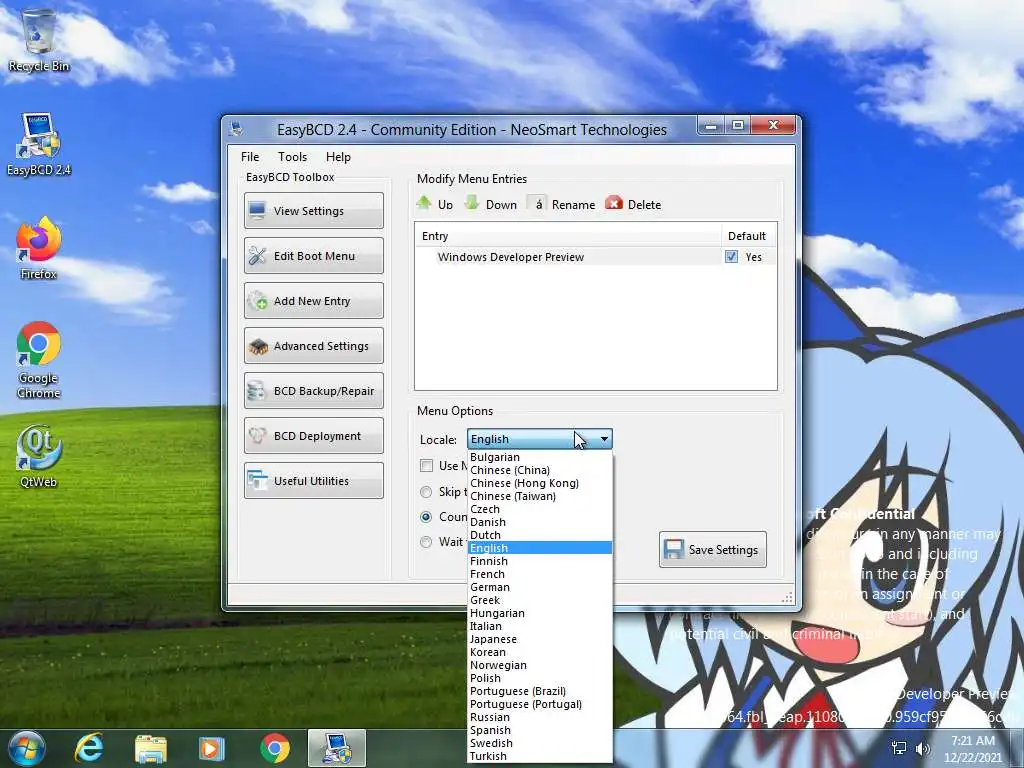Click the red Delete entry icon
Screen dimensions: 1024x768
[x=614, y=203]
